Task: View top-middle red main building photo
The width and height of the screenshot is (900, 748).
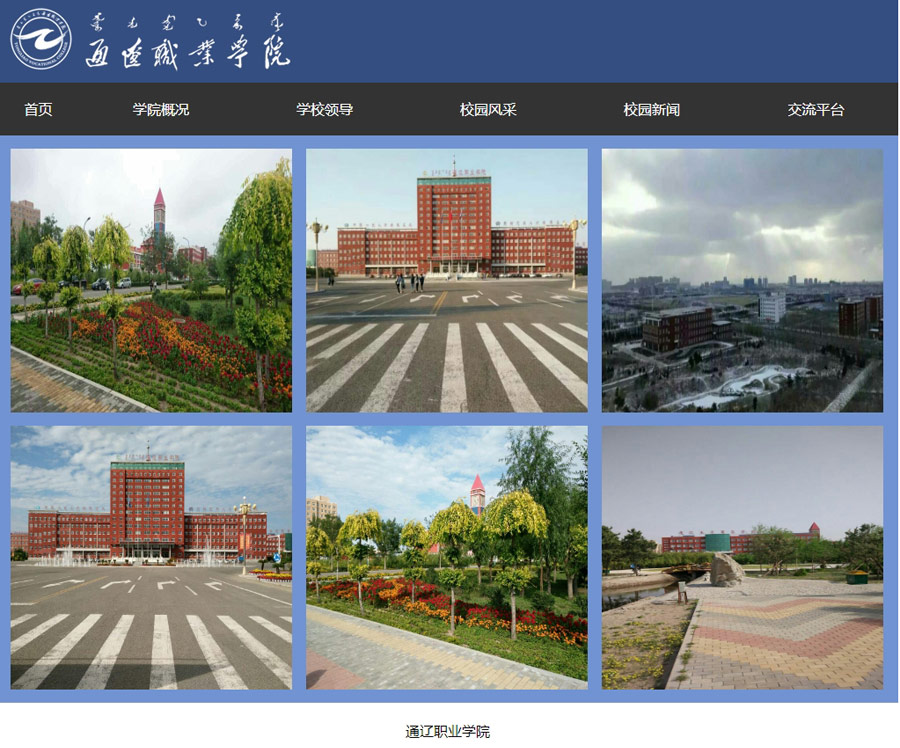Action: coord(447,281)
